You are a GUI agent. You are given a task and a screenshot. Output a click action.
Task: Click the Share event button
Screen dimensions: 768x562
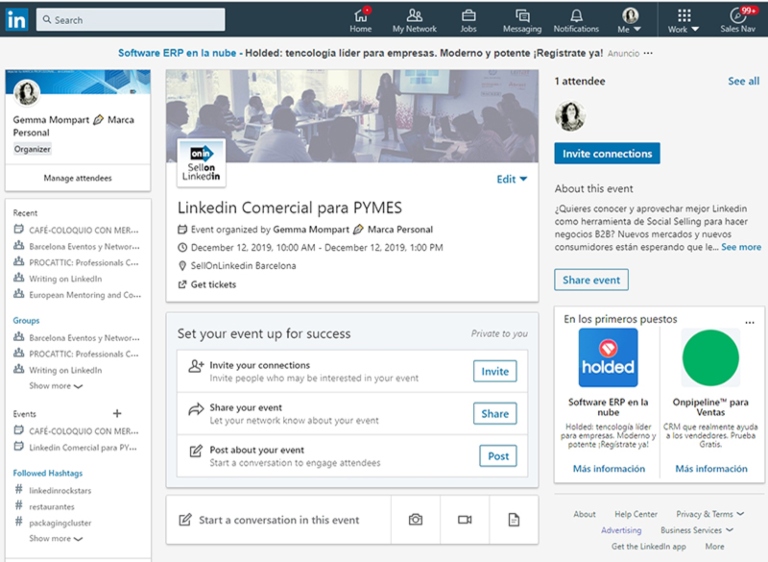[x=591, y=280]
